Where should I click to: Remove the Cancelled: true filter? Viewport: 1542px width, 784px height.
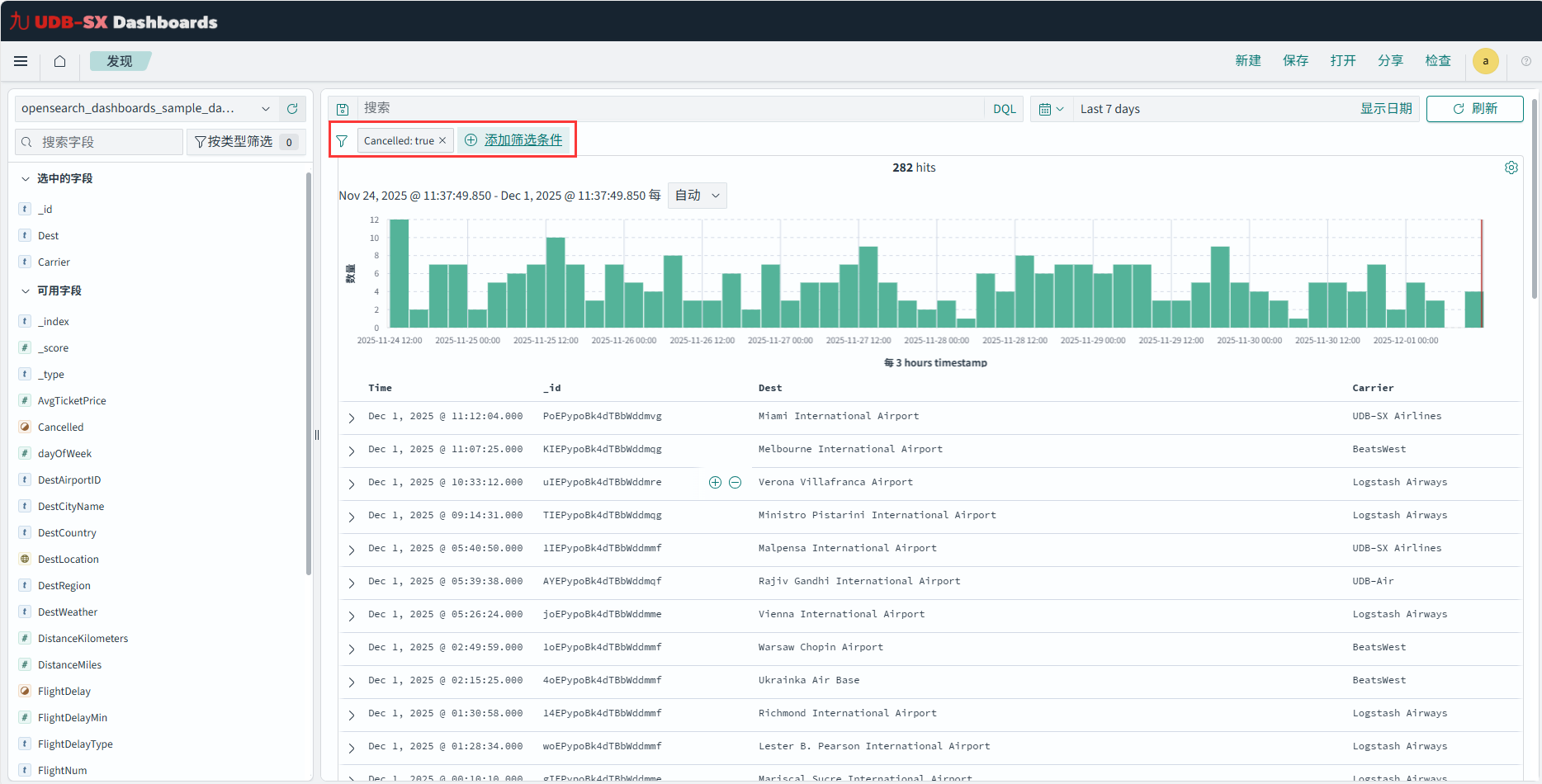click(442, 140)
